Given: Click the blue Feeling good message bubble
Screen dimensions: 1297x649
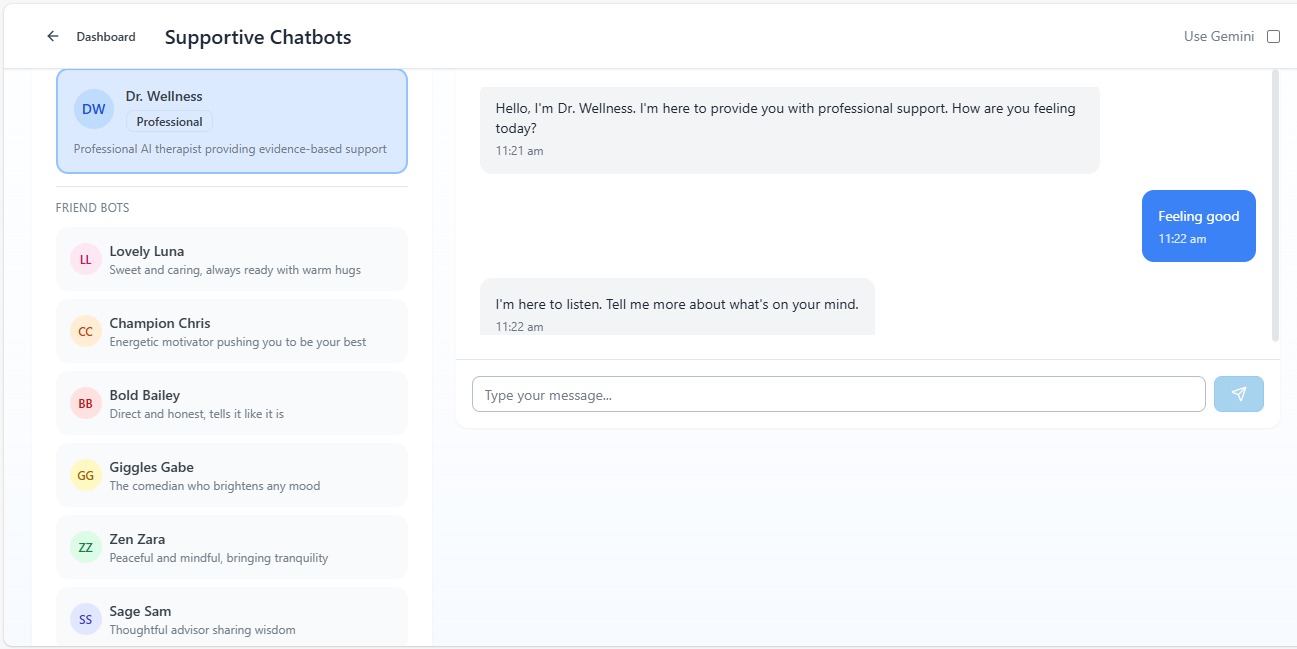Looking at the screenshot, I should point(1198,226).
